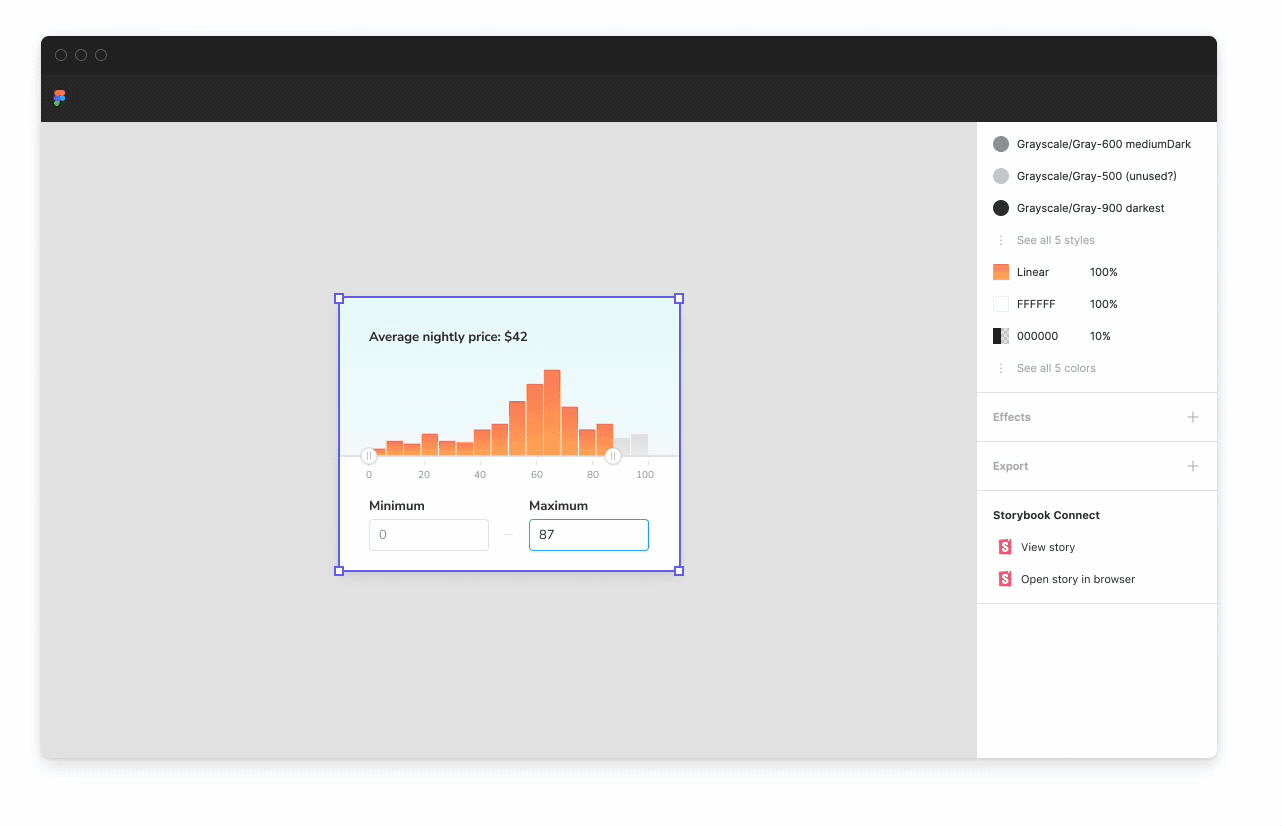This screenshot has height=826, width=1282.
Task: Click the Storybook icon beside Open story in browser
Action: pyautogui.click(x=1004, y=579)
